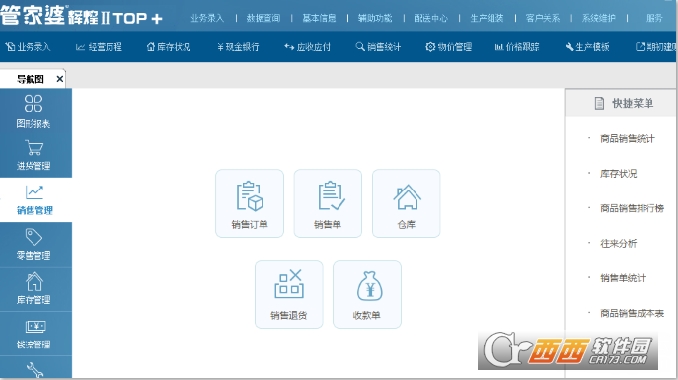Select 销售管理 chart sidebar item
Screen dimensions: 678x380
35,200
